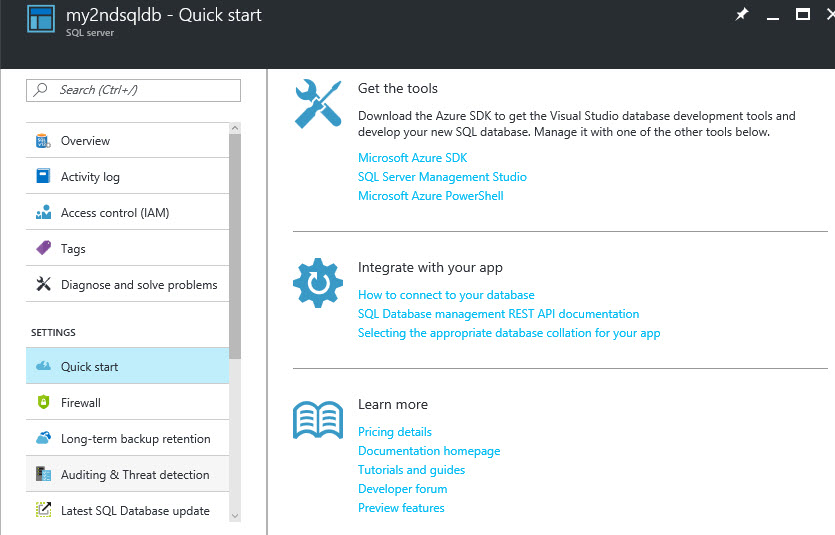Open the Activity log menu item
This screenshot has width=835, height=535.
pyautogui.click(x=128, y=176)
